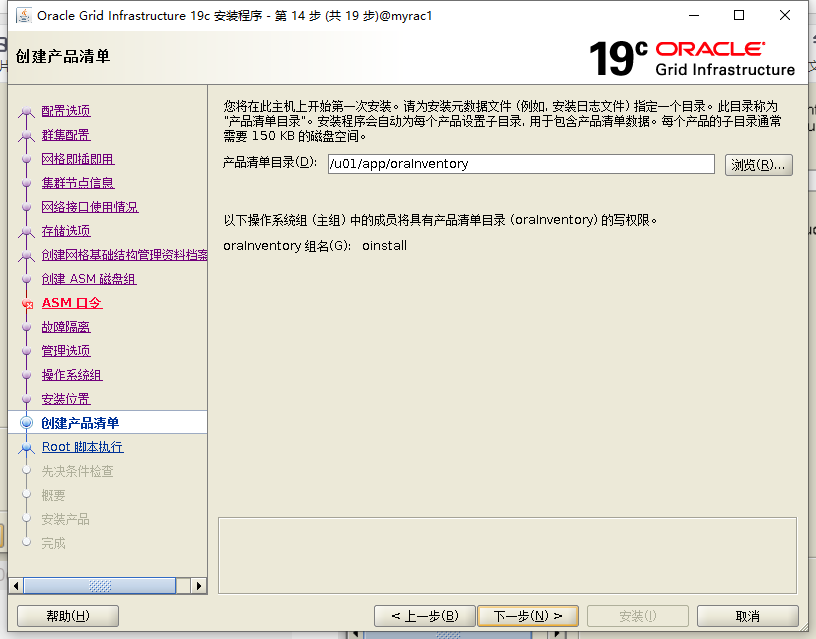The image size is (816, 639).
Task: Open 创建网格基础结构管理资料档案 step
Action: [124, 254]
